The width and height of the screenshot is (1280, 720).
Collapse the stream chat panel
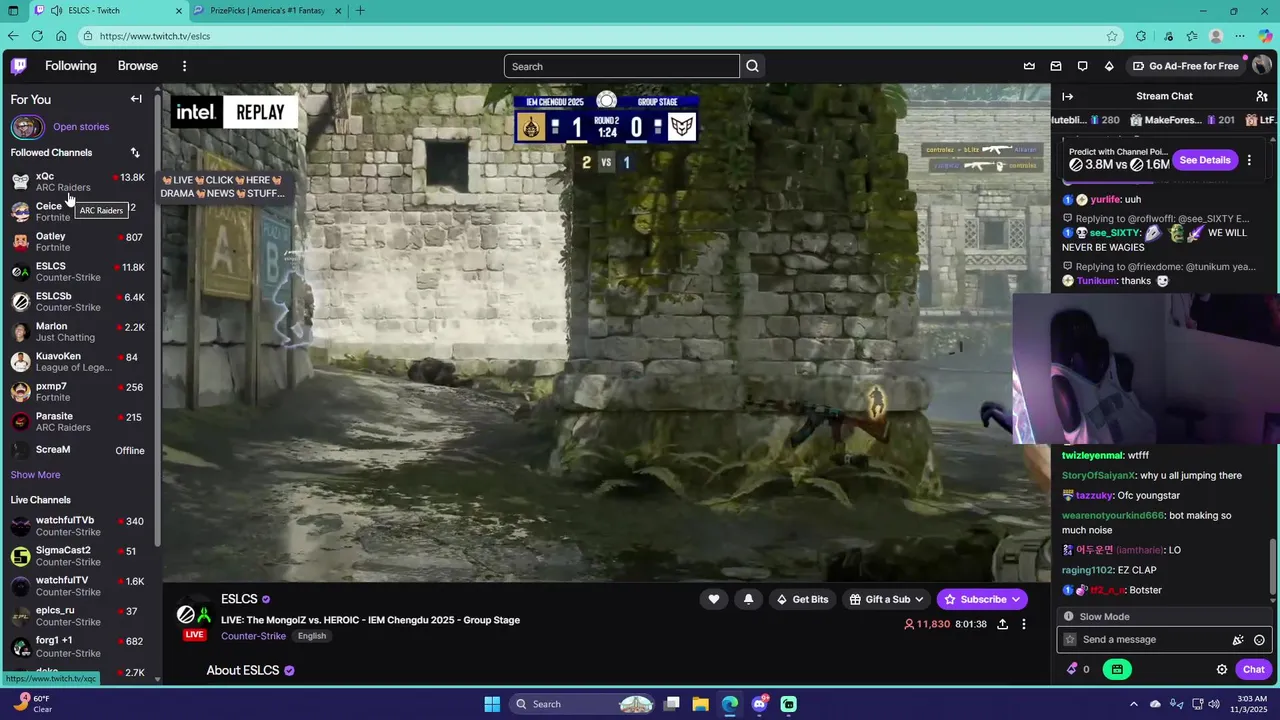click(1067, 96)
